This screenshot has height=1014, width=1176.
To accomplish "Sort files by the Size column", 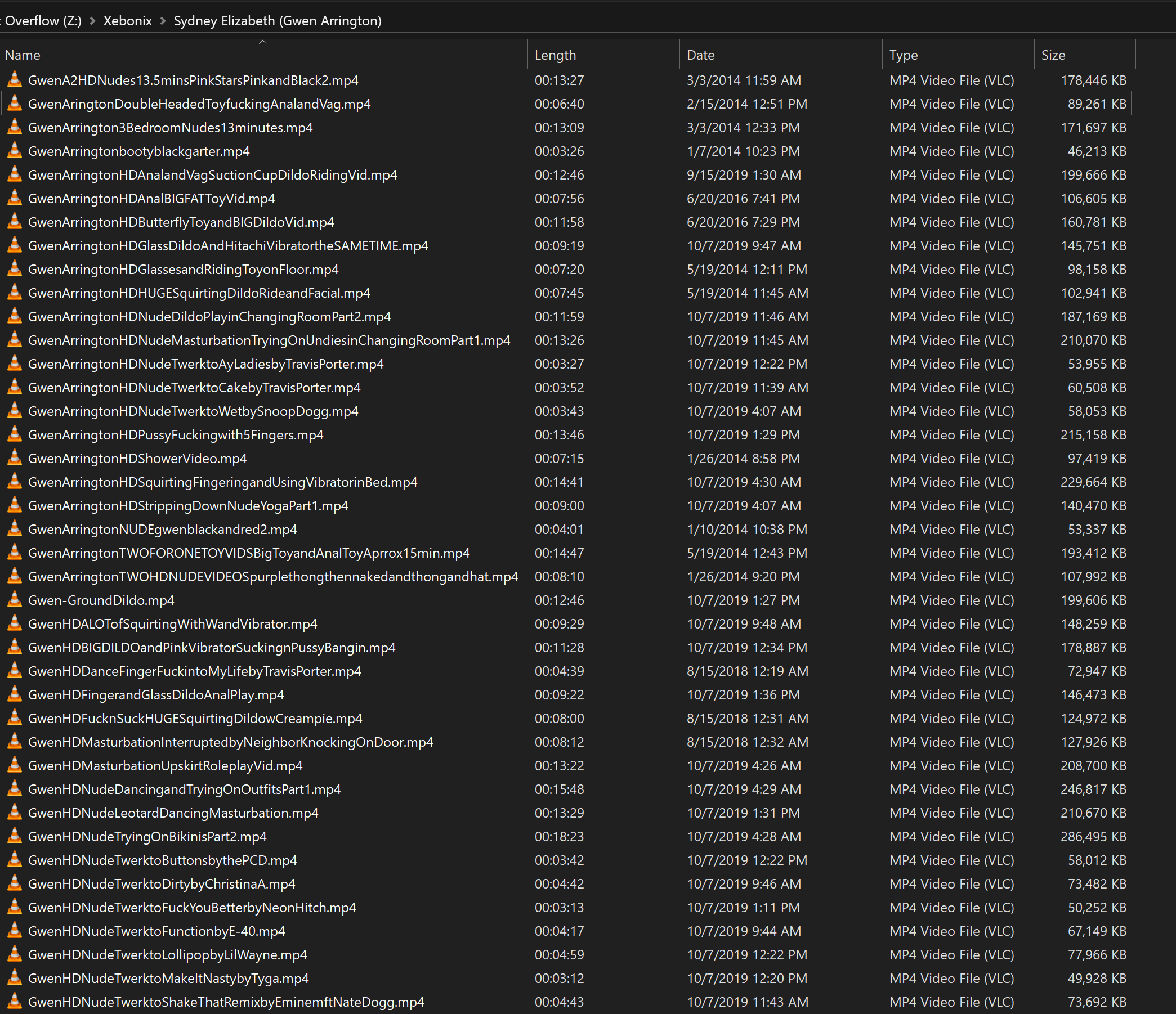I will [x=1053, y=55].
